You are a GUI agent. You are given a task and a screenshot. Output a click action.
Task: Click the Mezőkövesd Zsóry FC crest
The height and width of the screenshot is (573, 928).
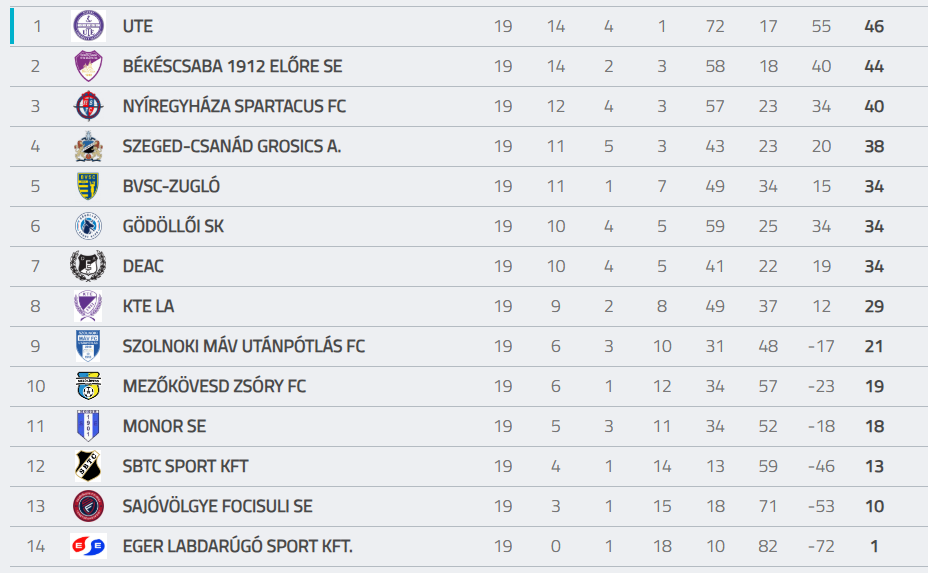tap(88, 386)
